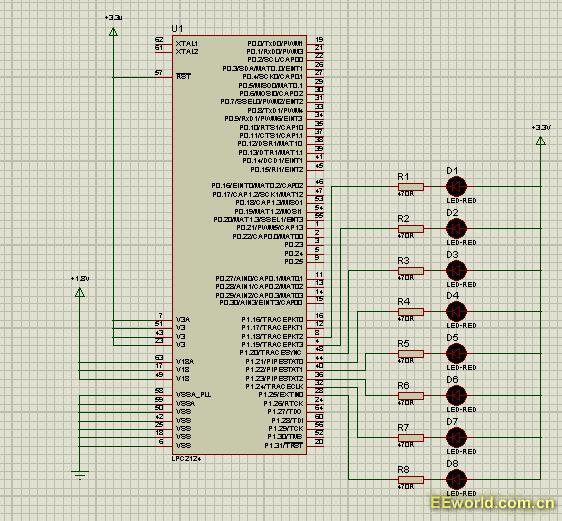Viewport: 562px width, 521px height.
Task: Select the D6 LED symbol
Action: point(456,395)
